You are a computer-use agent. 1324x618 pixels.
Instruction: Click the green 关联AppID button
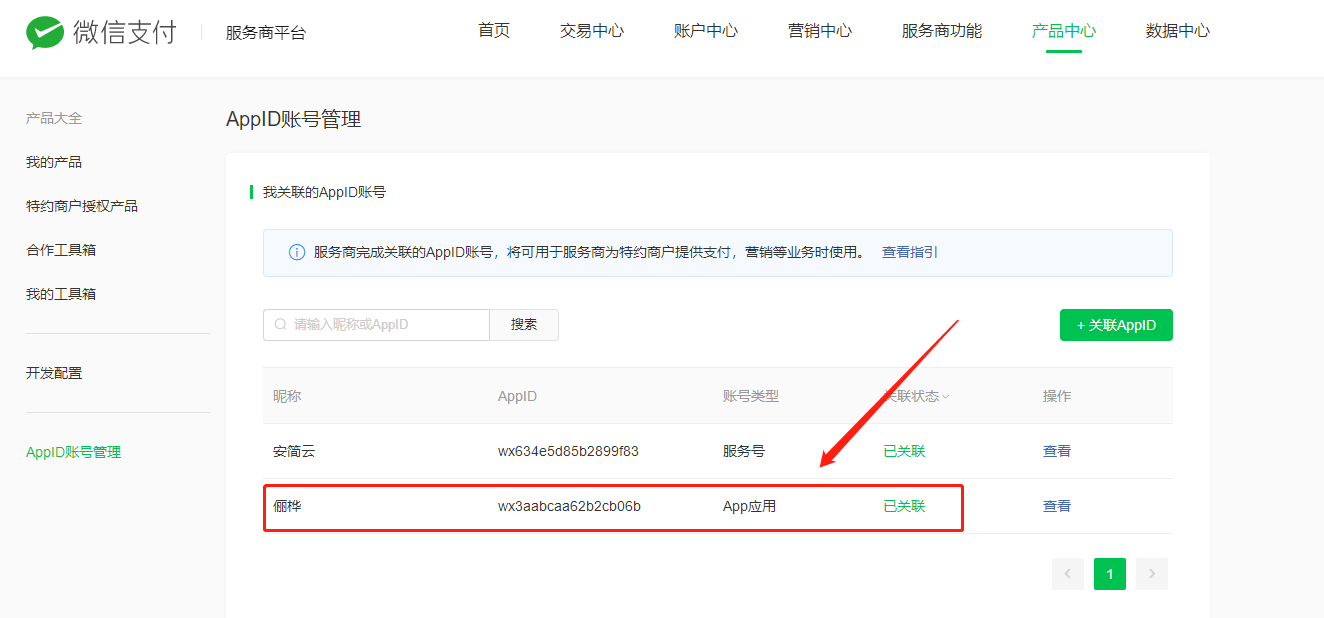(x=1116, y=325)
